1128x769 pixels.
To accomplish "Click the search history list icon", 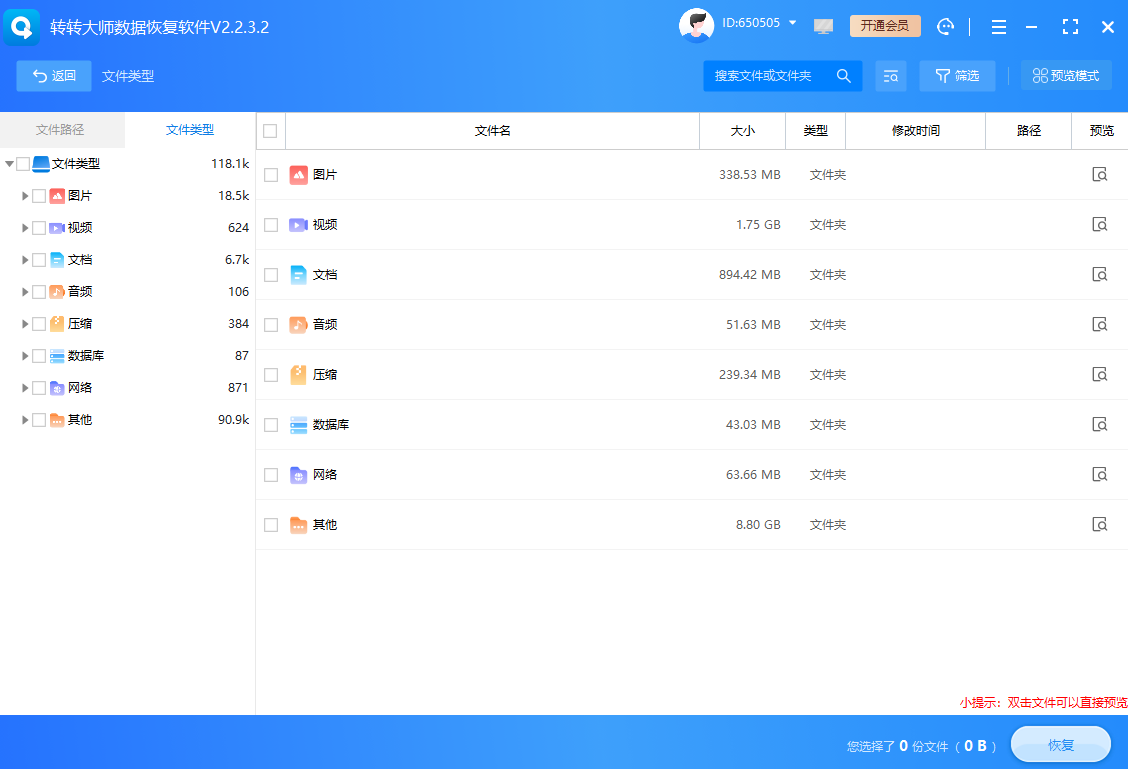I will coord(891,75).
